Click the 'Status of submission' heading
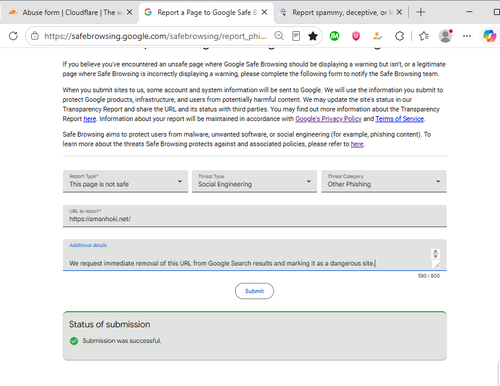Screen dimensions: 500x386 point(109,324)
